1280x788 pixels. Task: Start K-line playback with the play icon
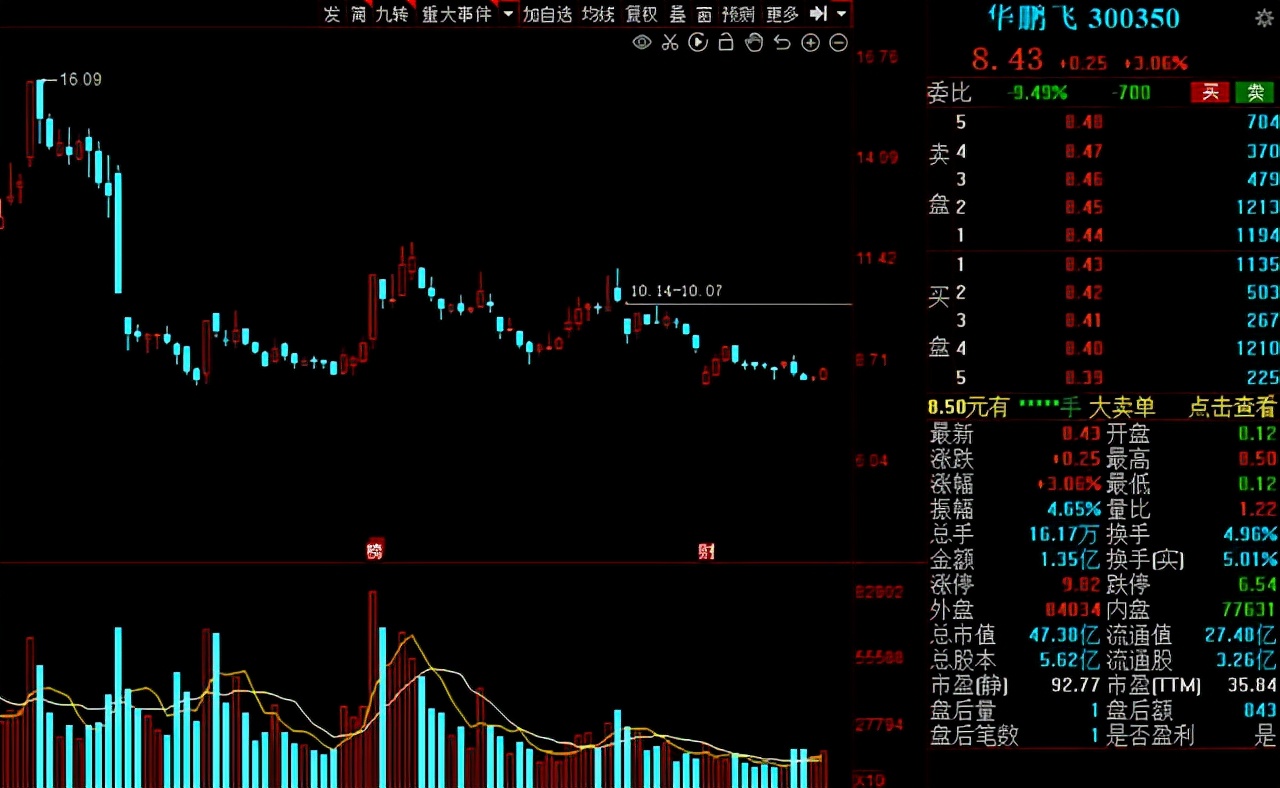(x=698, y=42)
